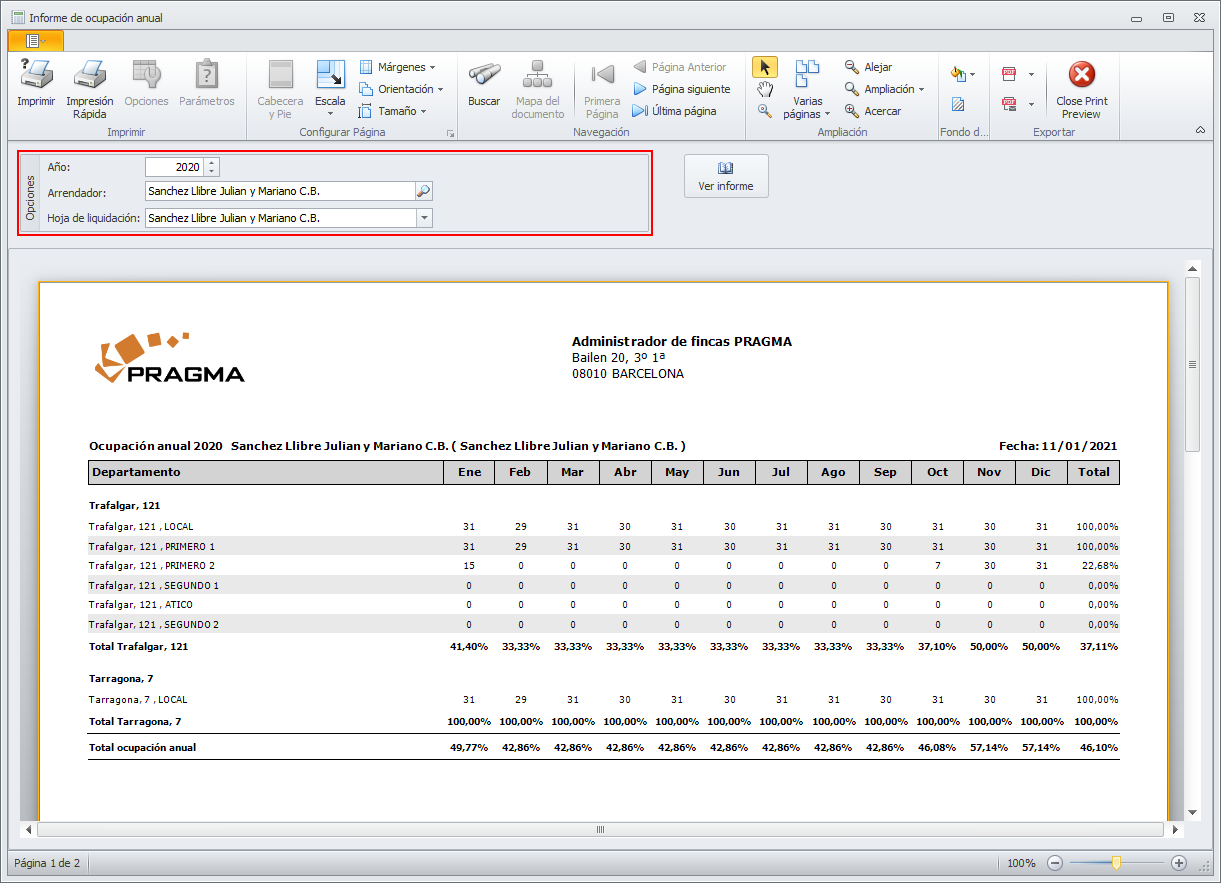Click the zoom slider handle in status bar
Viewport: 1221px width, 883px height.
pos(1116,863)
